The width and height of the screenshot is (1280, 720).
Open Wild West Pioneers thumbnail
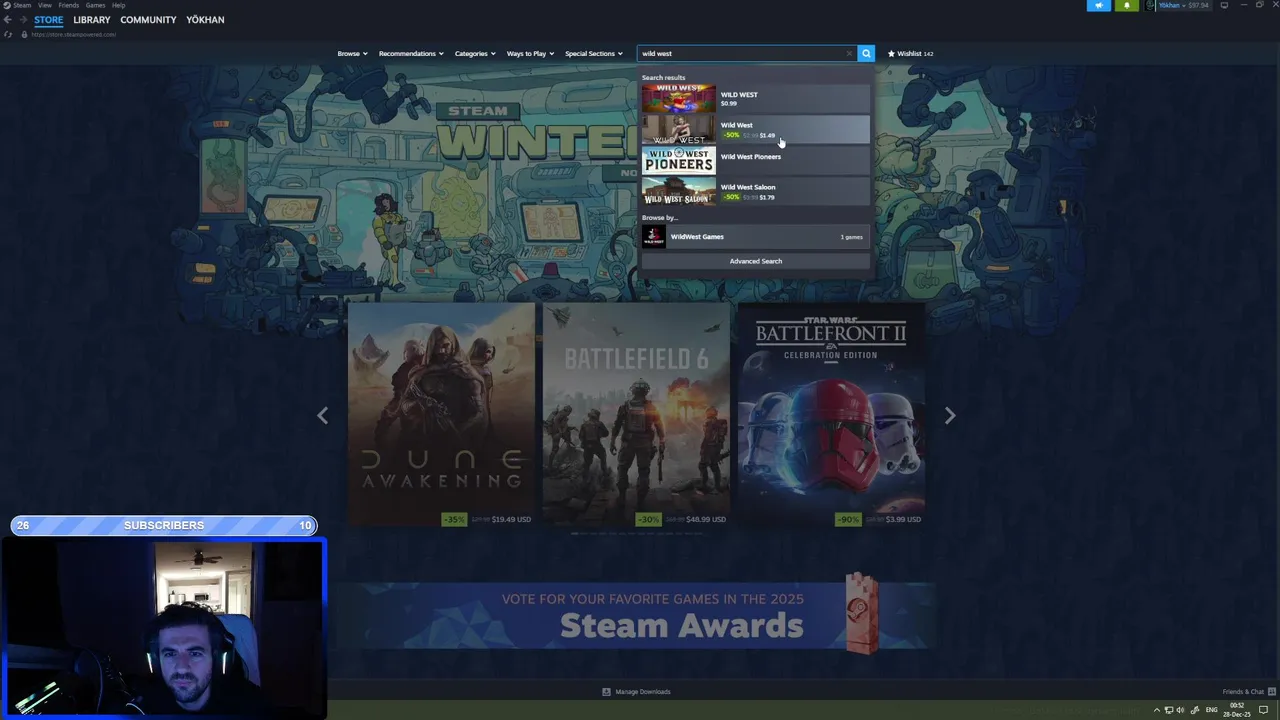point(679,160)
